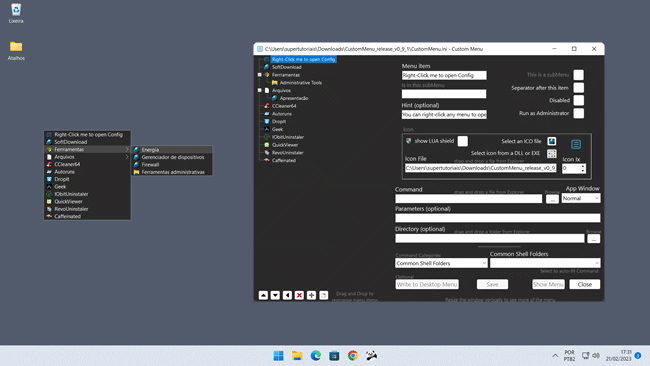Select IObitUninstaler in the config tree
650x366 pixels.
[x=288, y=137]
